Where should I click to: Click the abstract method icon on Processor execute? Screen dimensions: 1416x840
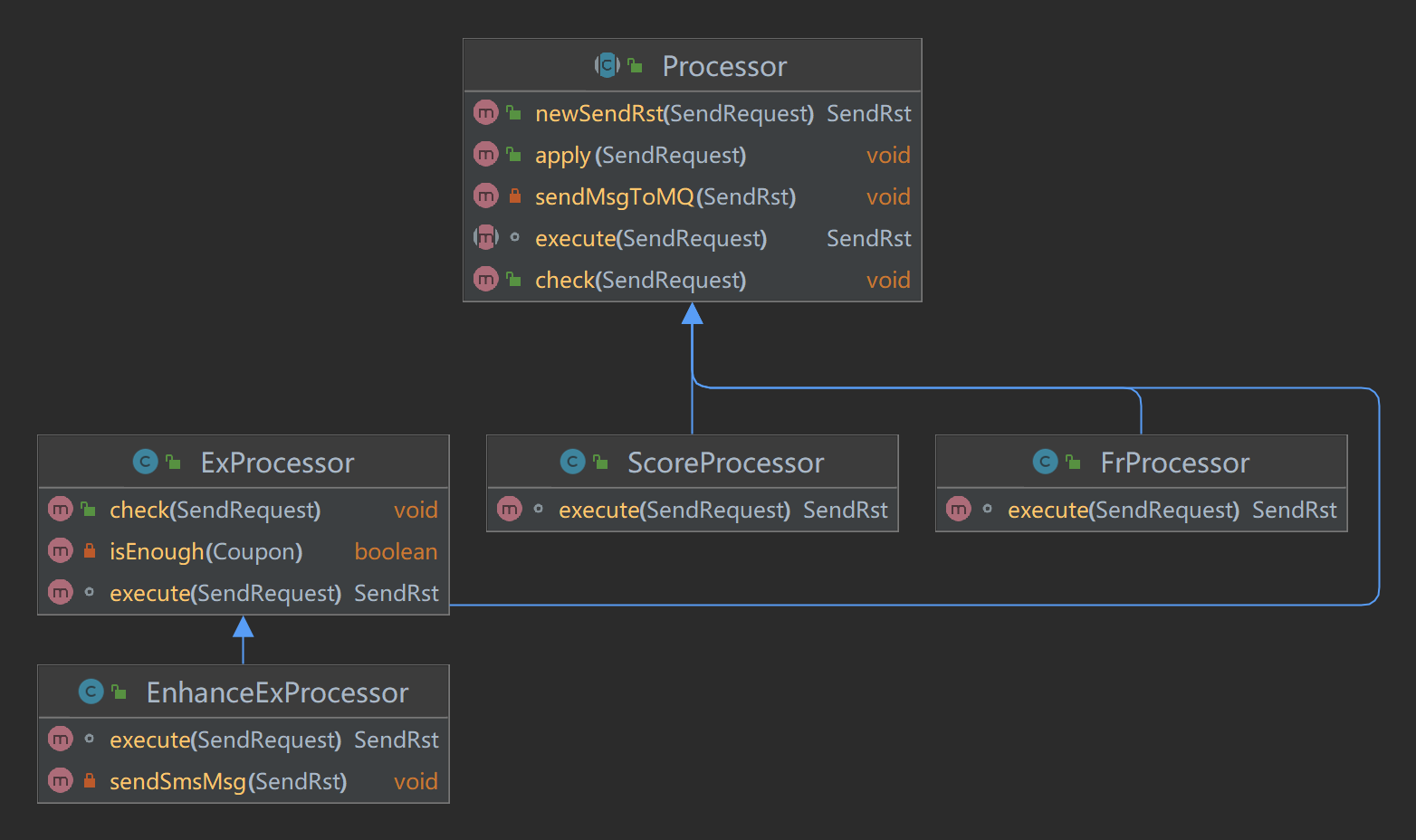click(486, 237)
